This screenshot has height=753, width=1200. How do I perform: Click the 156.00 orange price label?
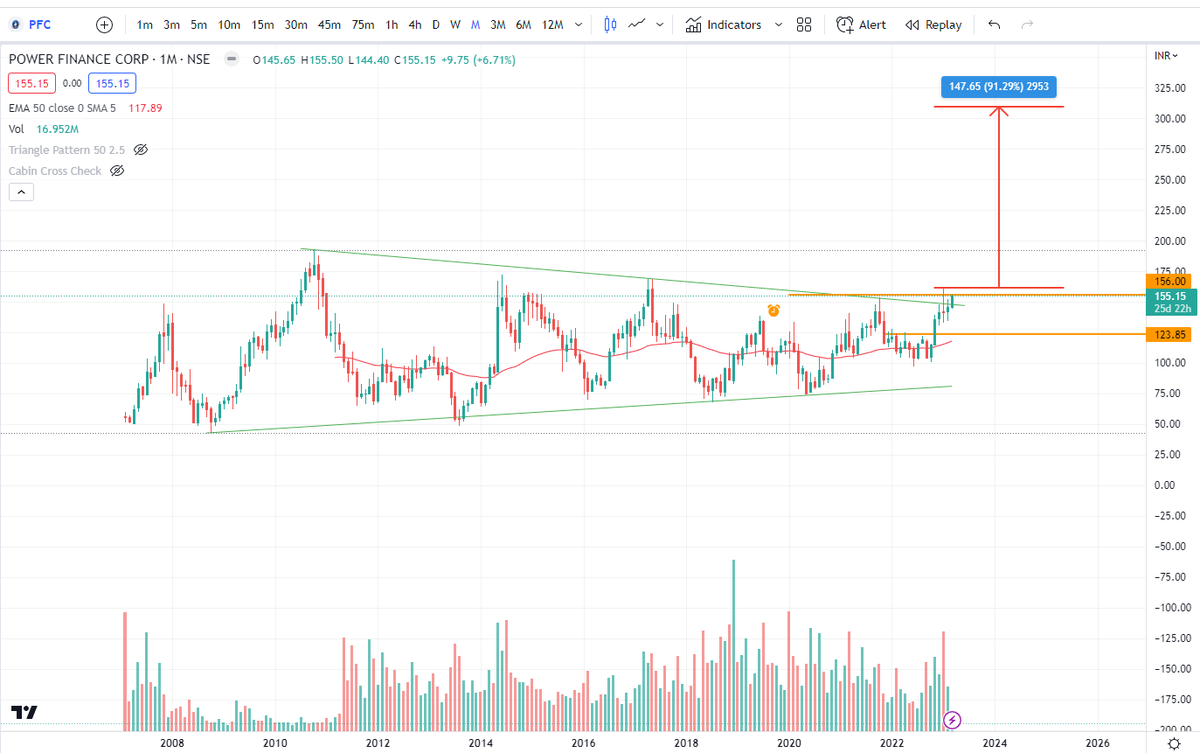tap(1169, 282)
